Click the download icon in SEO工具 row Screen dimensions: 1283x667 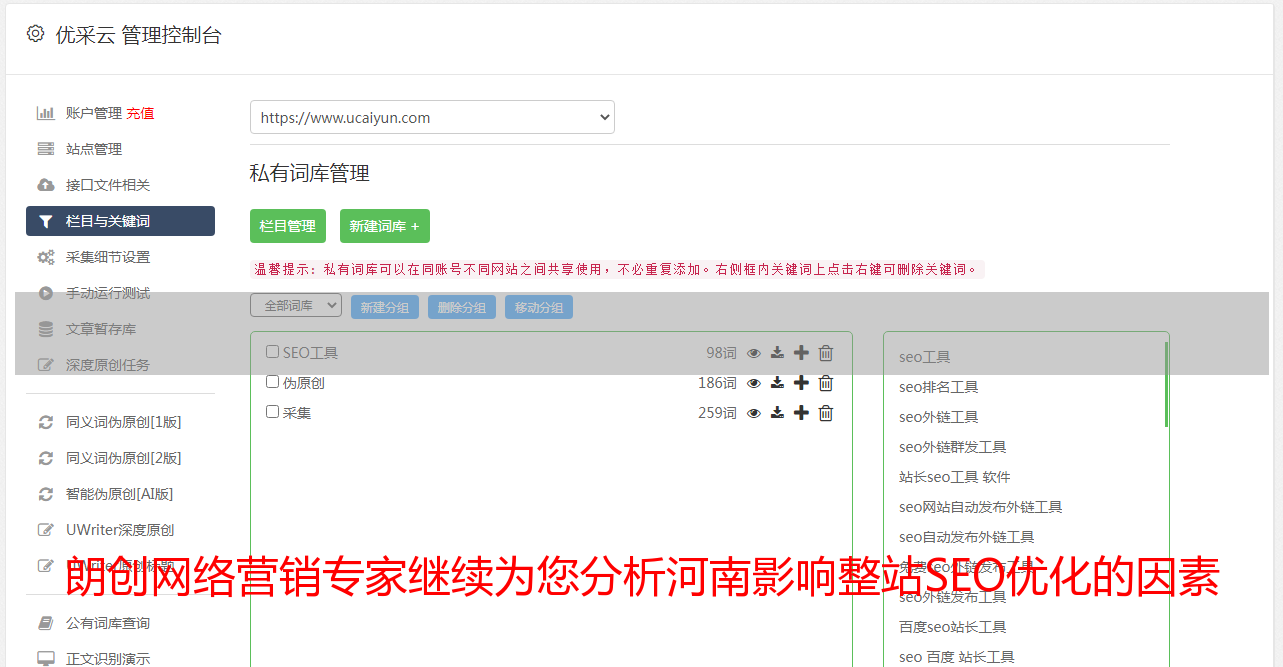[x=777, y=353]
